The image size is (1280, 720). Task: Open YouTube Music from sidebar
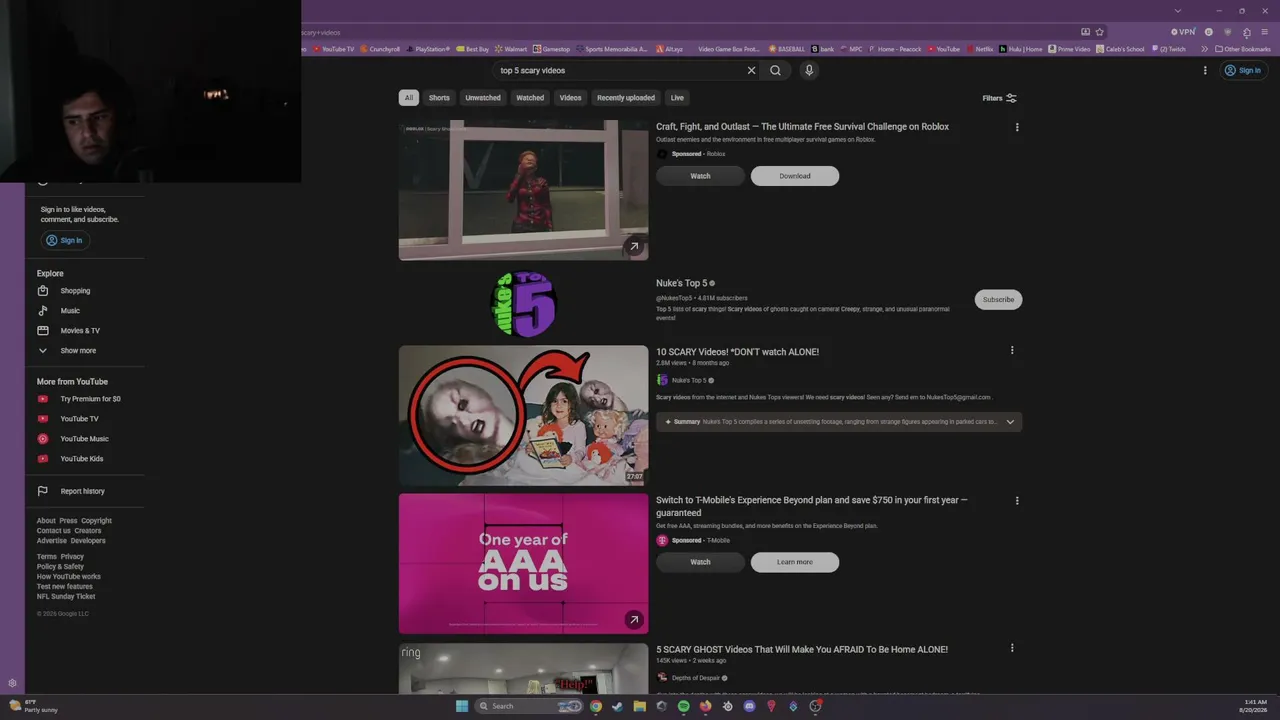pyautogui.click(x=84, y=439)
